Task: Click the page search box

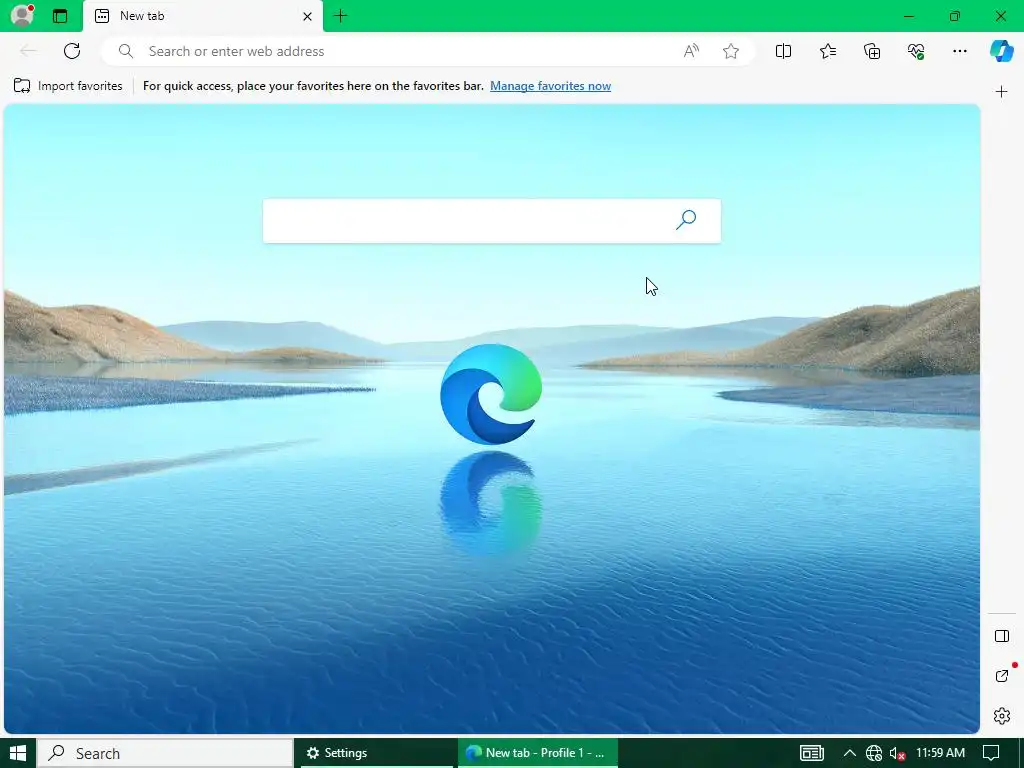Action: click(x=492, y=221)
